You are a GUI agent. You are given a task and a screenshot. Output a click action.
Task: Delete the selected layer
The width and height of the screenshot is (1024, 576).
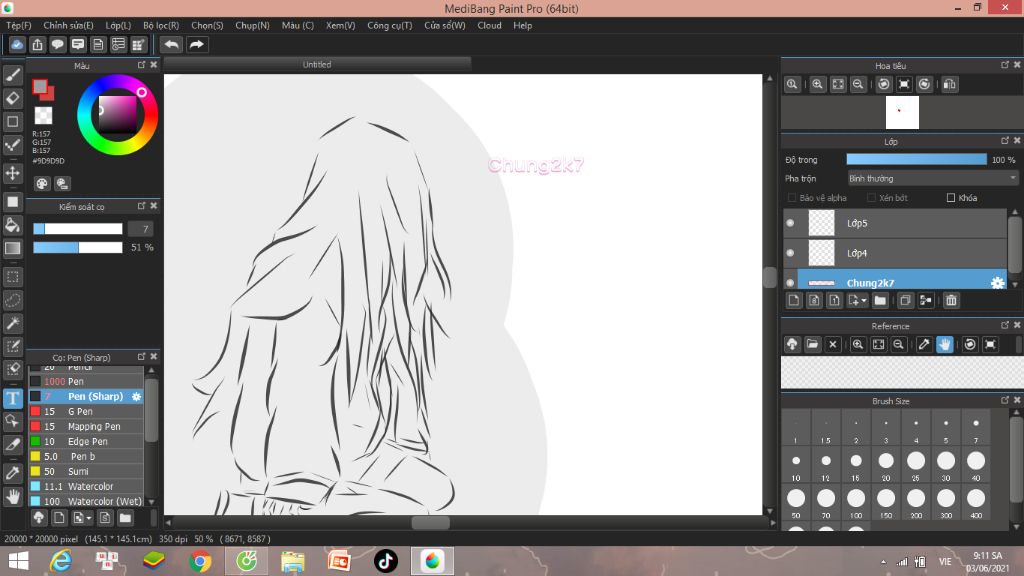pos(951,300)
